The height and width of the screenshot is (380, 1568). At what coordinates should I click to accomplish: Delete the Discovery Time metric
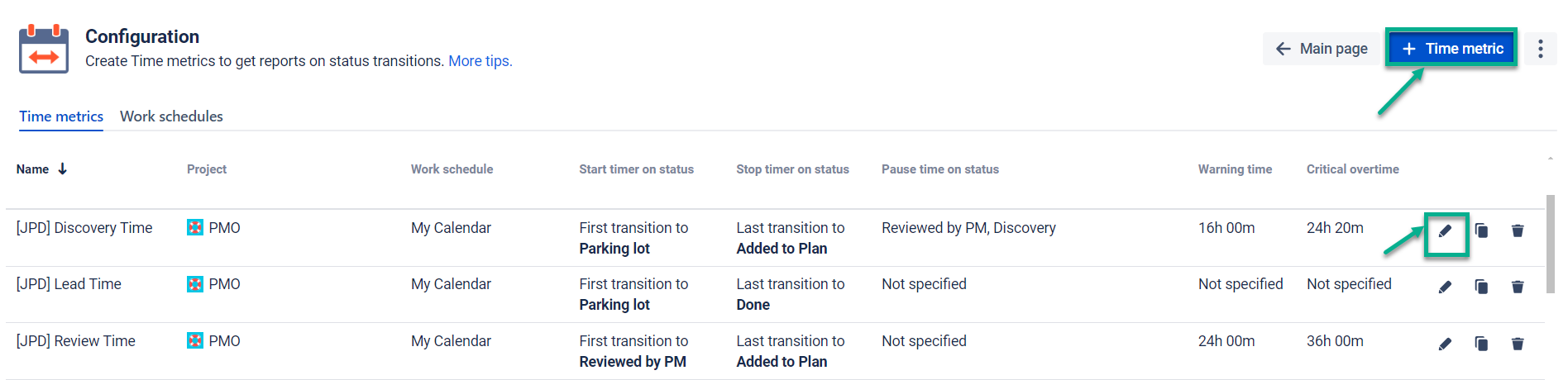(x=1518, y=230)
